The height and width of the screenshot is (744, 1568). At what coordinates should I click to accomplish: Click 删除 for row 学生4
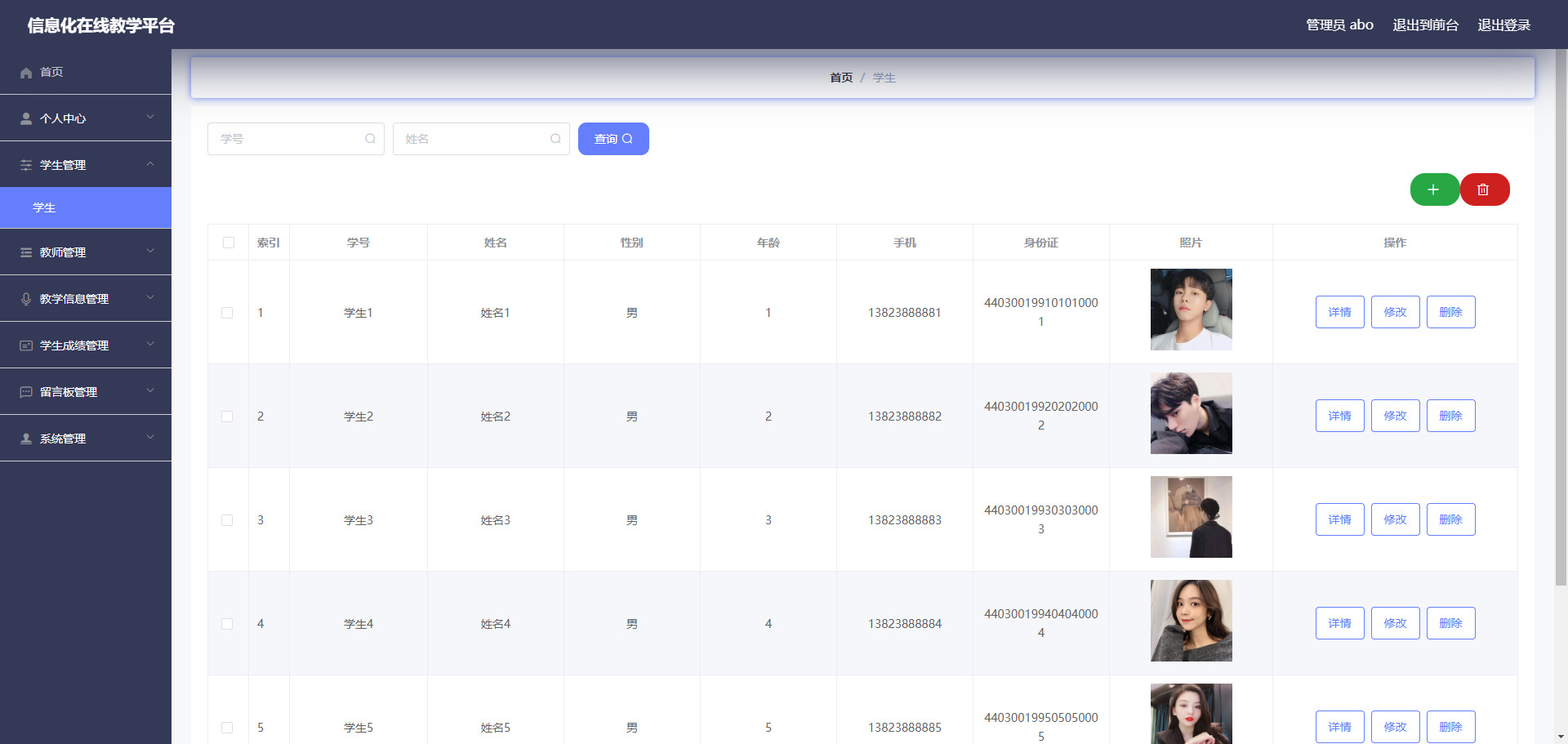[x=1450, y=623]
